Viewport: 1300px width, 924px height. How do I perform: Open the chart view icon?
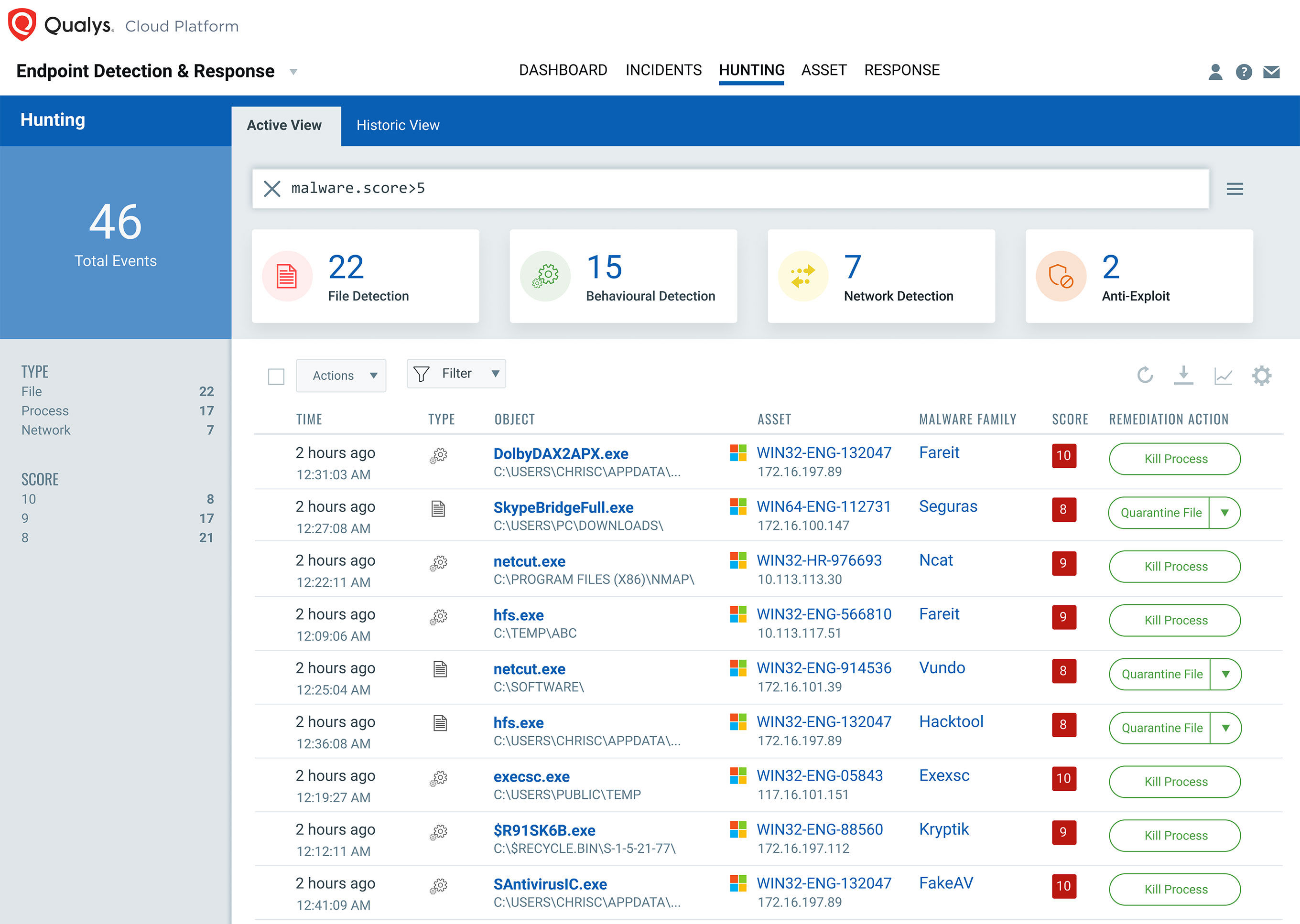click(x=1223, y=376)
